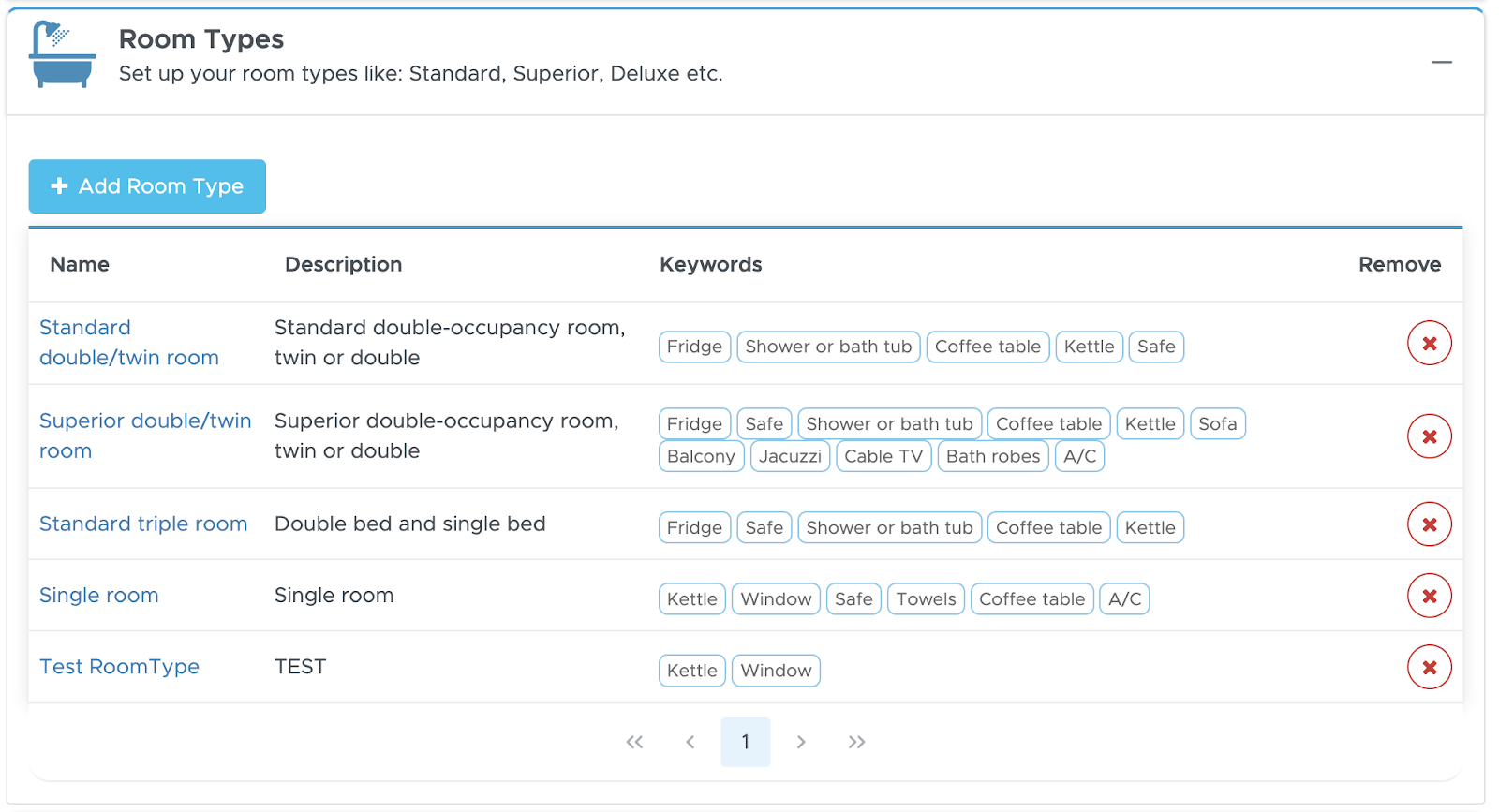1499x812 pixels.
Task: Click the Room Types heading
Action: click(x=201, y=39)
